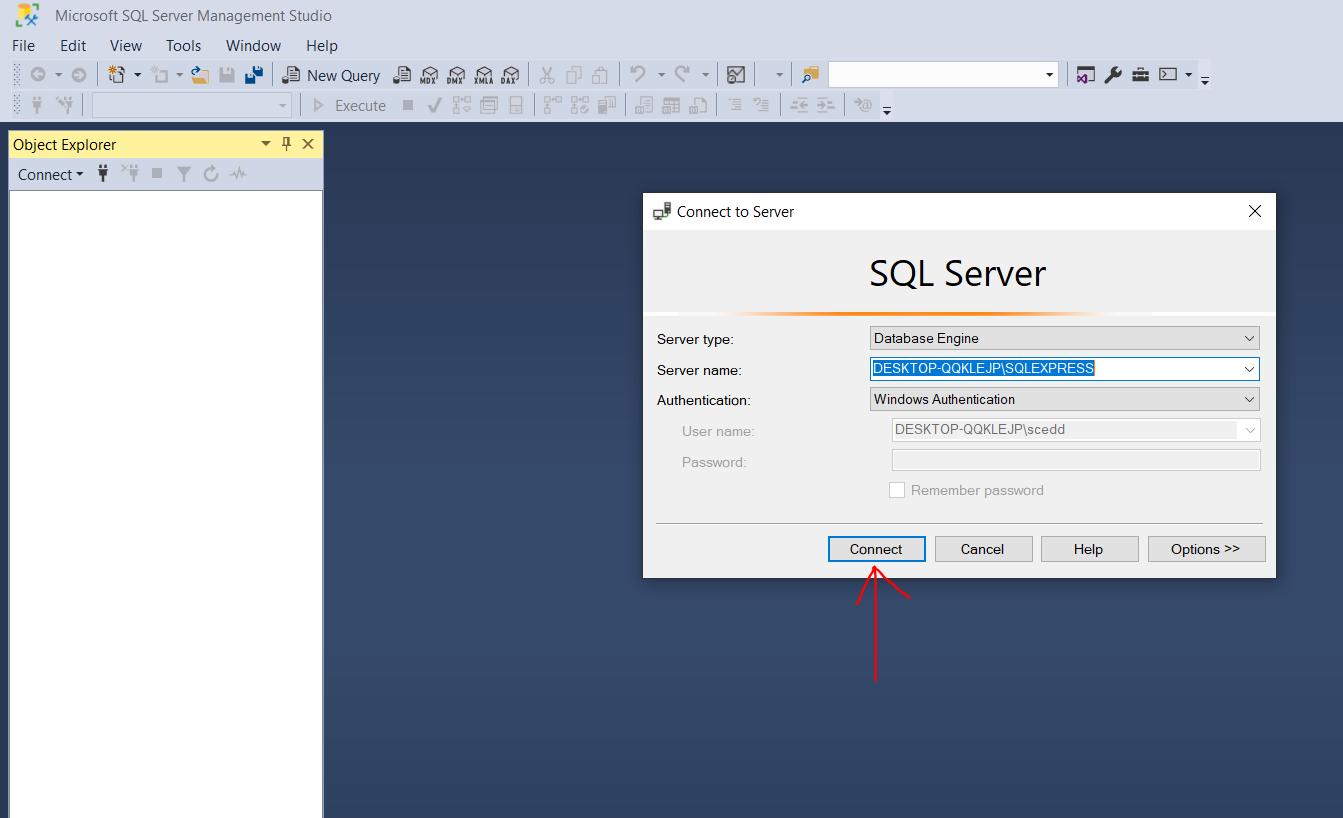Click the Cut scissors icon
This screenshot has width=1343, height=818.
point(547,75)
